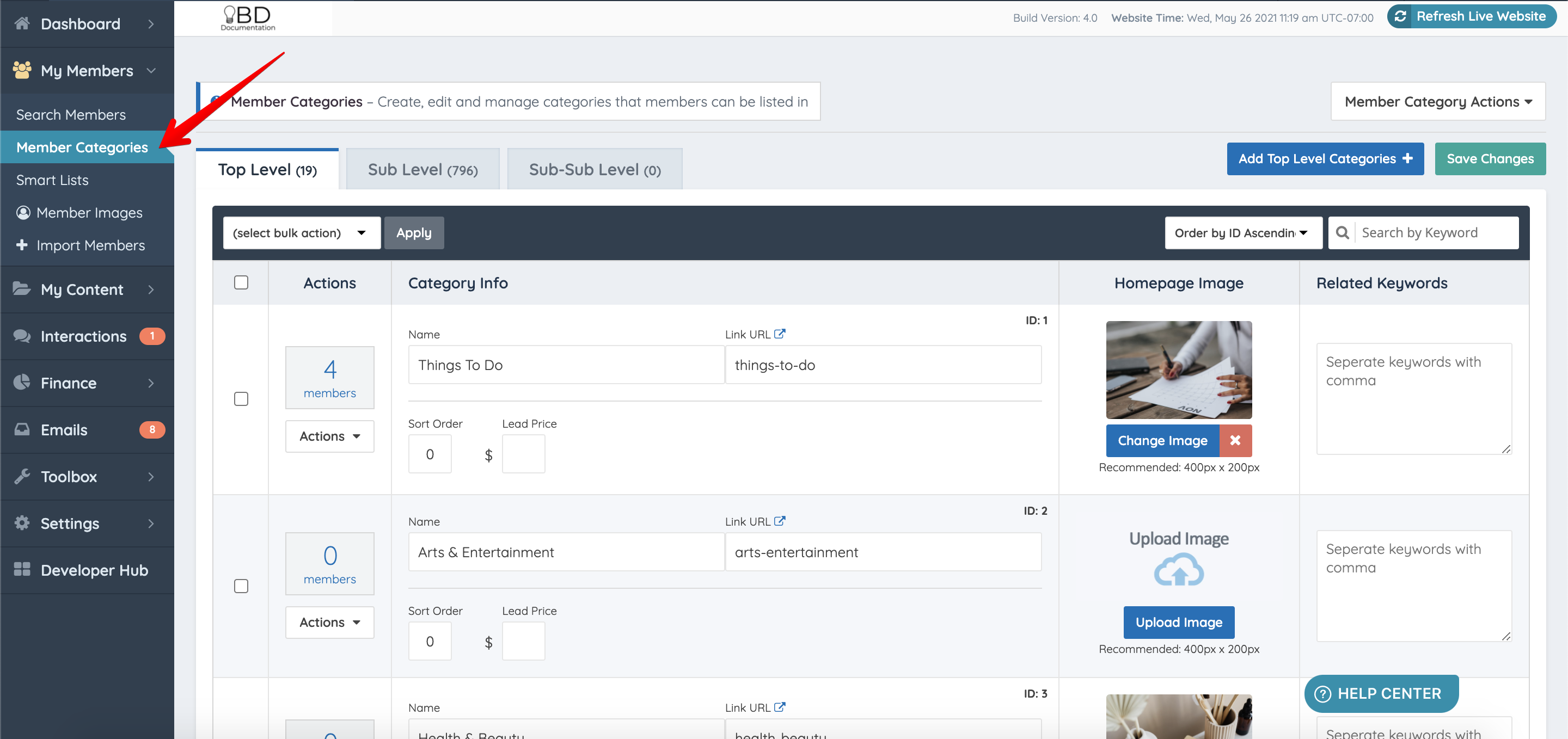Click the Developer Hub grid icon
Image resolution: width=1568 pixels, height=739 pixels.
pos(22,569)
